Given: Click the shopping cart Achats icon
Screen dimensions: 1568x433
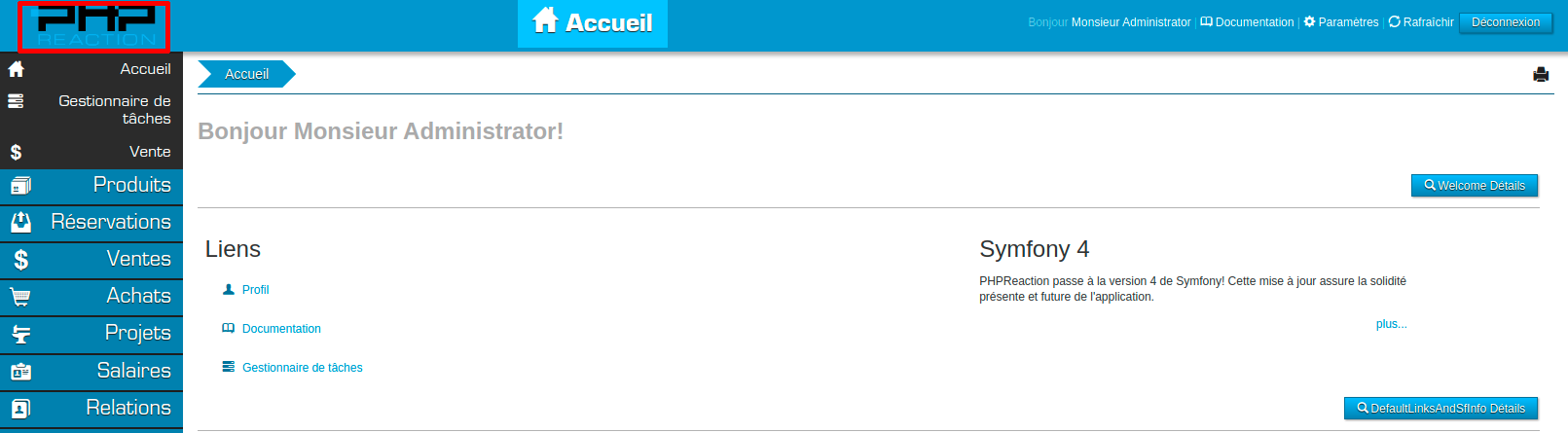Looking at the screenshot, I should pyautogui.click(x=20, y=297).
